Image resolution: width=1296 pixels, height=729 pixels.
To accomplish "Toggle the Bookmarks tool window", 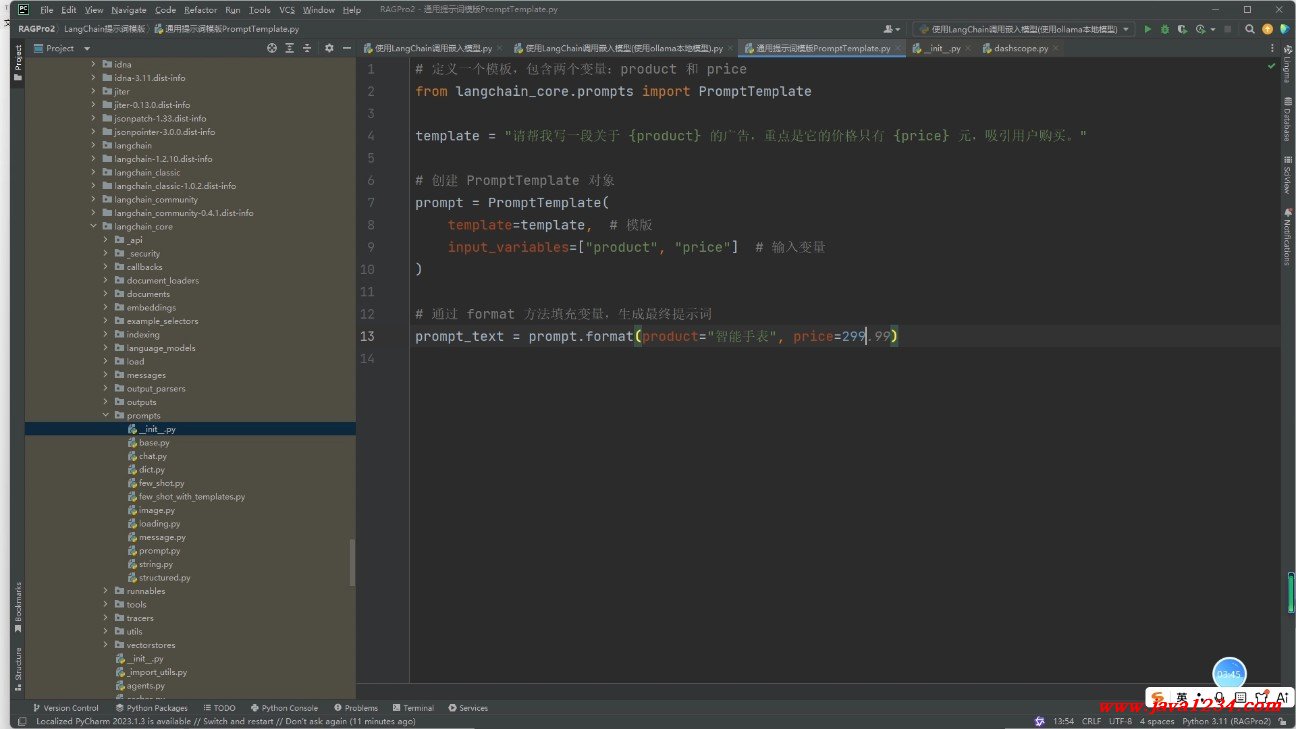I will coord(17,604).
